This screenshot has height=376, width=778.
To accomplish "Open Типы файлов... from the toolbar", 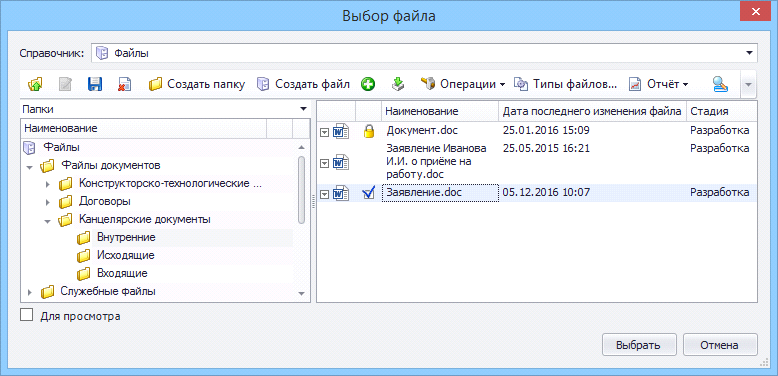I will click(x=565, y=84).
